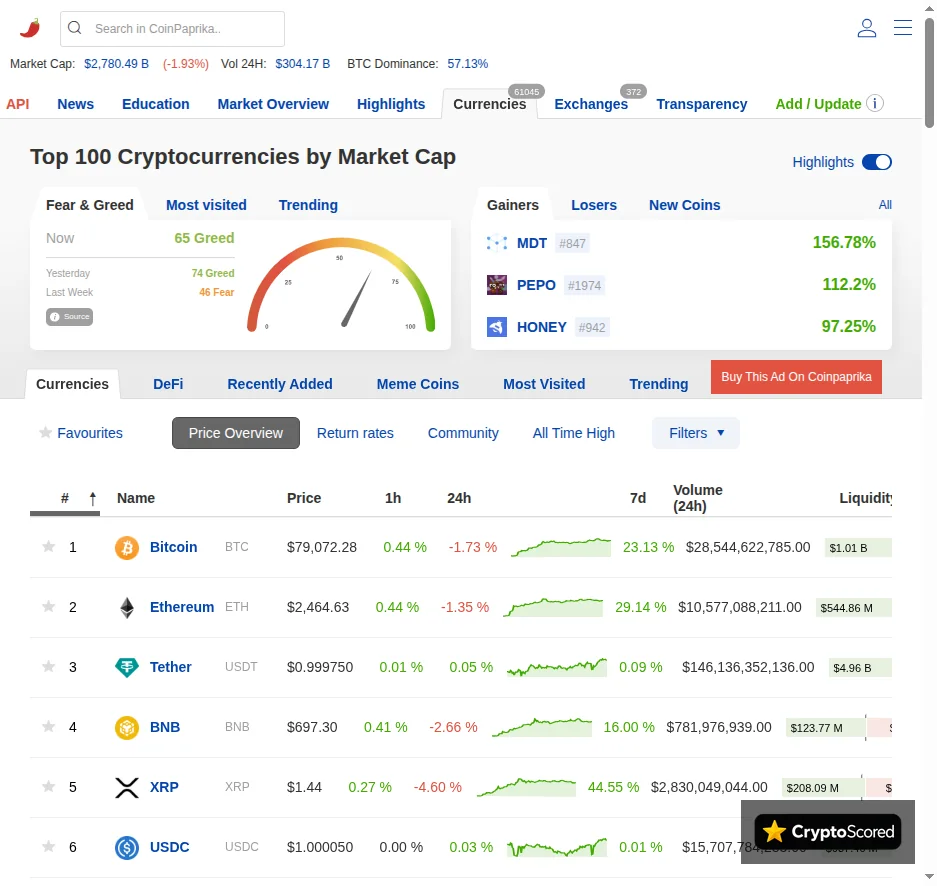Open the Bitcoin name link
The width and height of the screenshot is (937, 886).
point(173,547)
